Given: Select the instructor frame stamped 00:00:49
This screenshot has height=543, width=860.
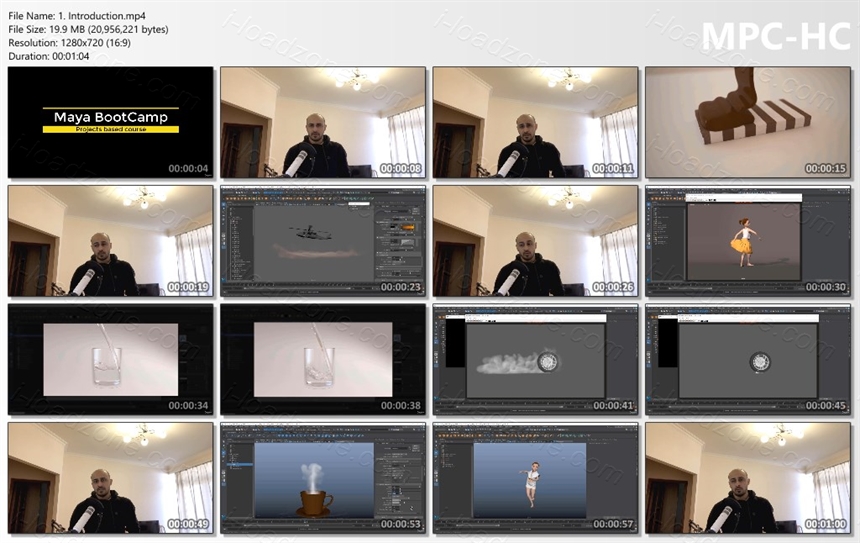Looking at the screenshot, I should [110, 478].
